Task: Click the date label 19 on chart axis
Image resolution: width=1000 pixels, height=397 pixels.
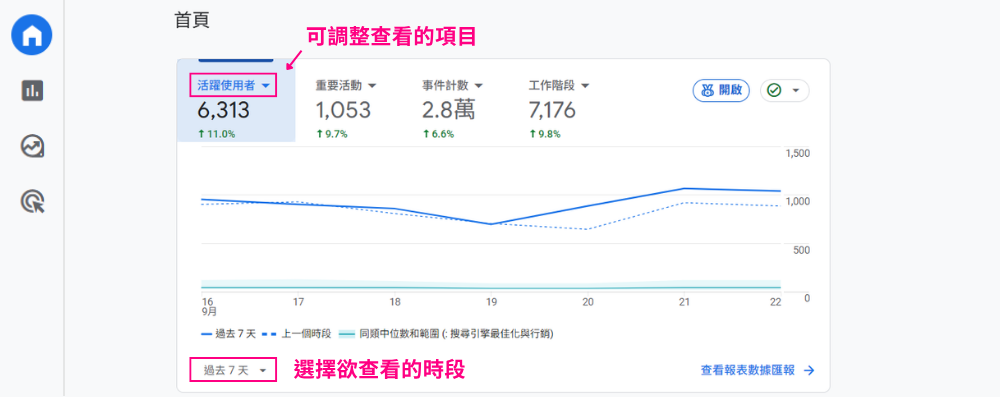Action: click(491, 302)
